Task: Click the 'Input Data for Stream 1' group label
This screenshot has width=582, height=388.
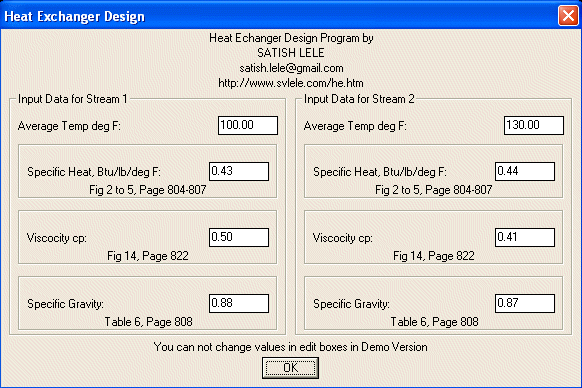Action: (x=72, y=99)
